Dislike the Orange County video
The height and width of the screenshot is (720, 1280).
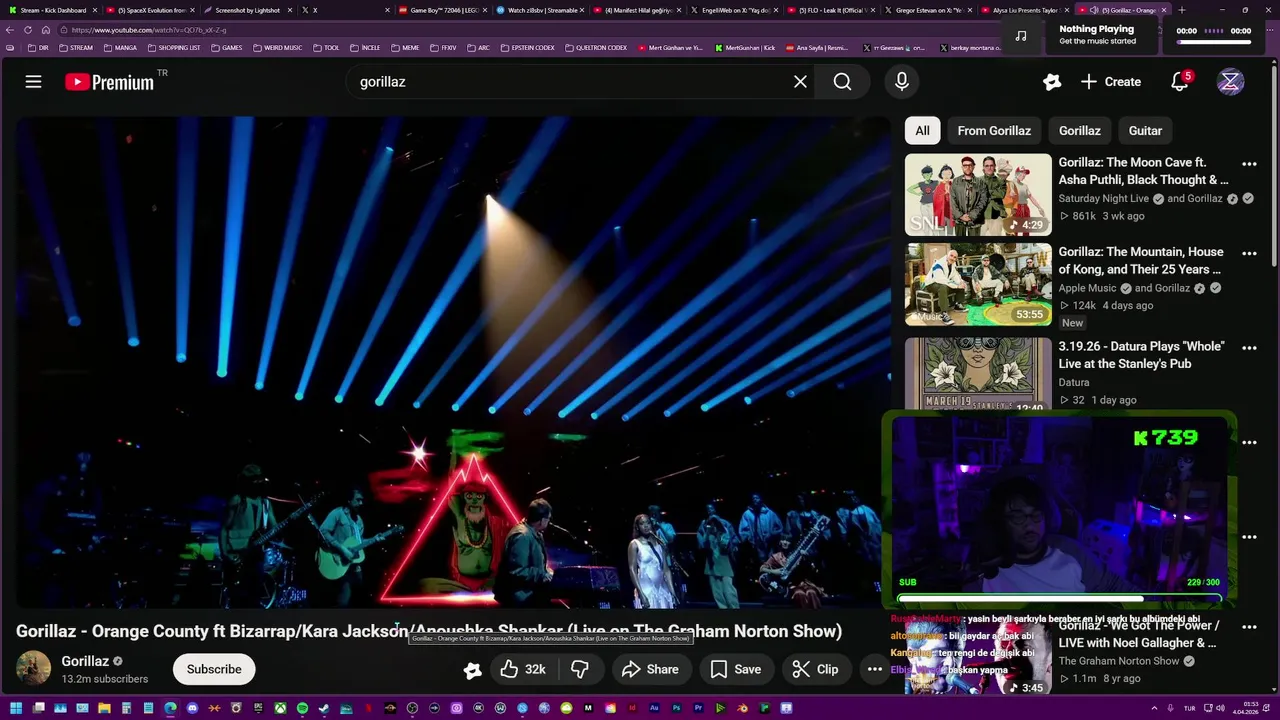tap(579, 669)
